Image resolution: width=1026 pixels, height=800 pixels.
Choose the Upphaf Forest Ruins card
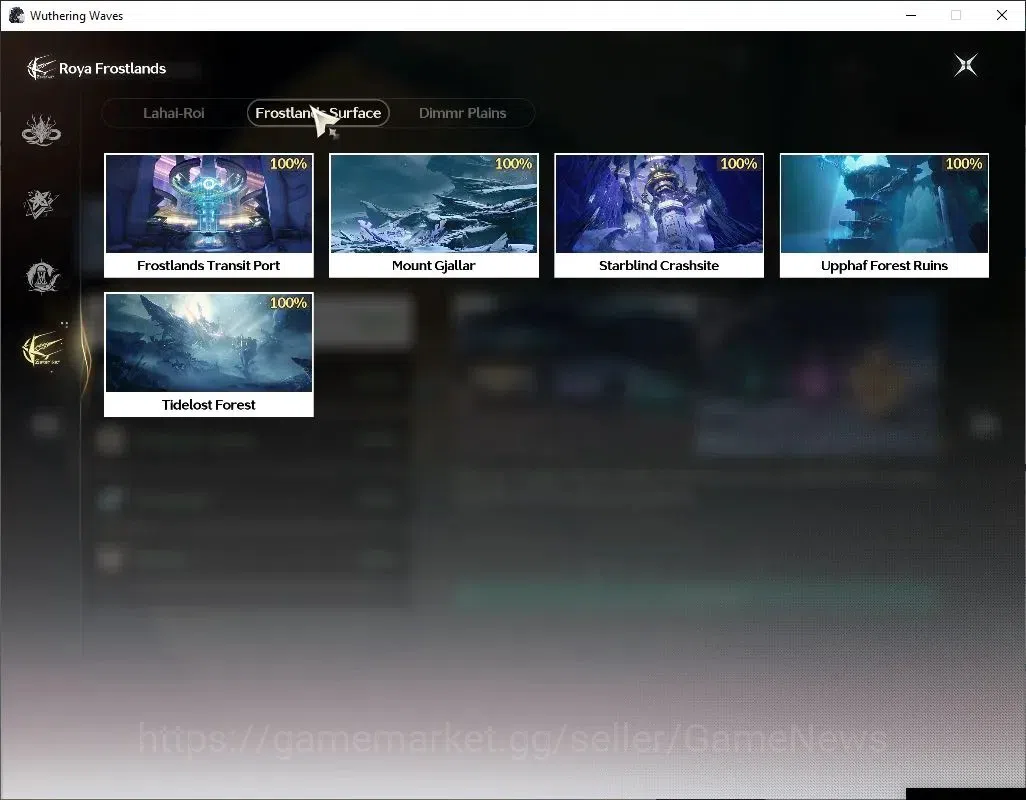[884, 216]
